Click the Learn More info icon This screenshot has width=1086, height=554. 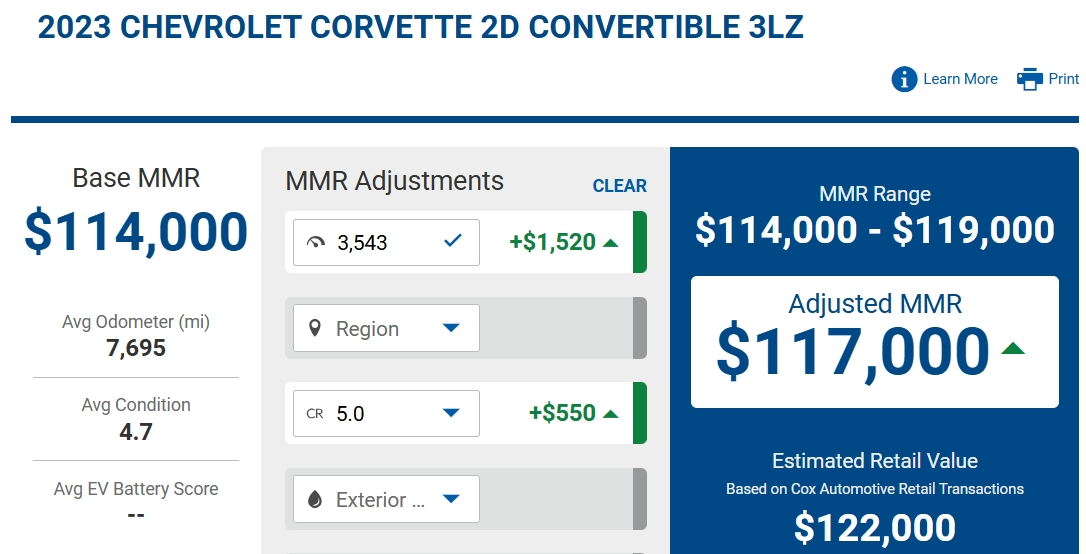click(904, 79)
